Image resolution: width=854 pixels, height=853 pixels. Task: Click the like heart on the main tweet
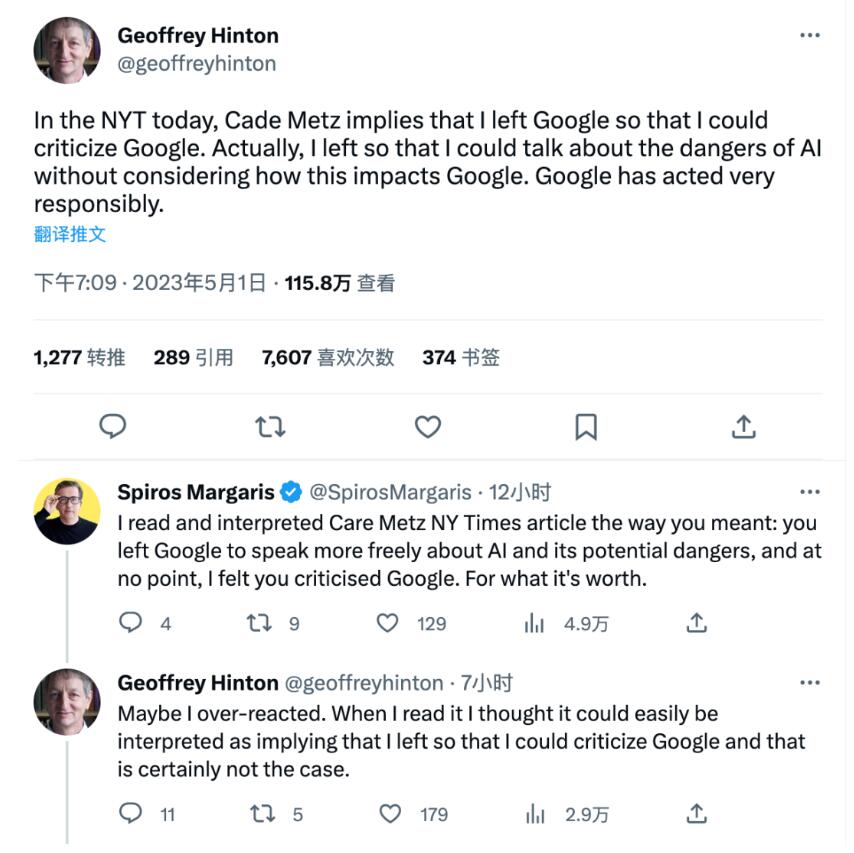(x=427, y=426)
